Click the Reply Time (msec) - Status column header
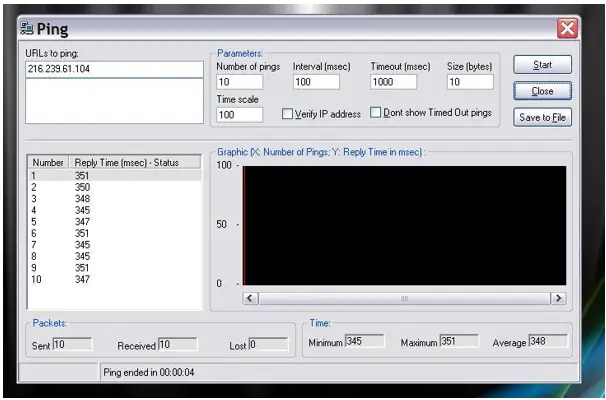The image size is (606, 400). 135,162
